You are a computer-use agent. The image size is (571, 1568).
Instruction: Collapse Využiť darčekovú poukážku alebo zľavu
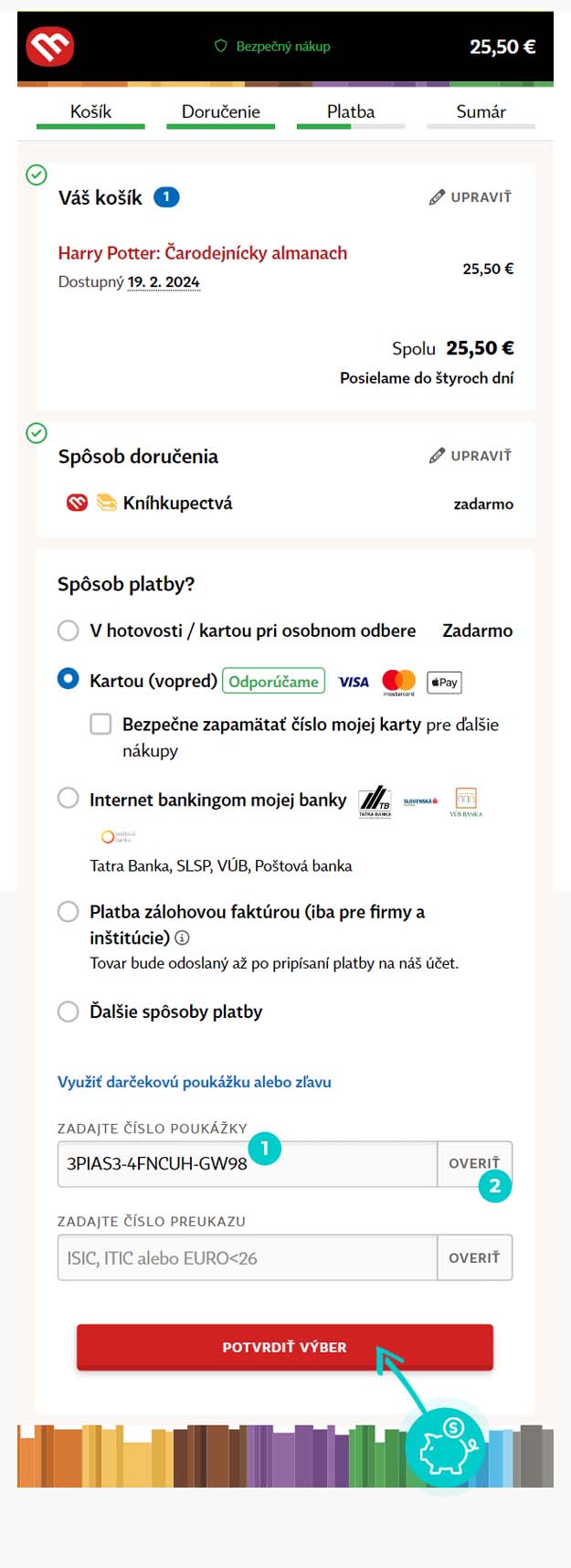click(195, 1082)
